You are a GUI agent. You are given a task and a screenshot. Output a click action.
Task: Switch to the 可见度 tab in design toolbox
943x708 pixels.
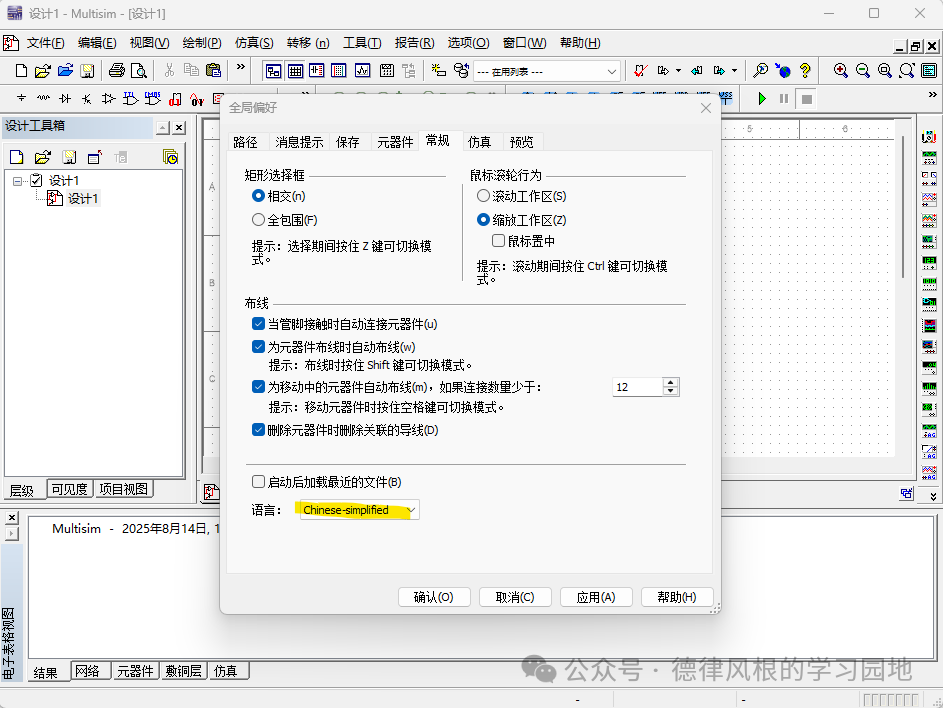(x=70, y=490)
